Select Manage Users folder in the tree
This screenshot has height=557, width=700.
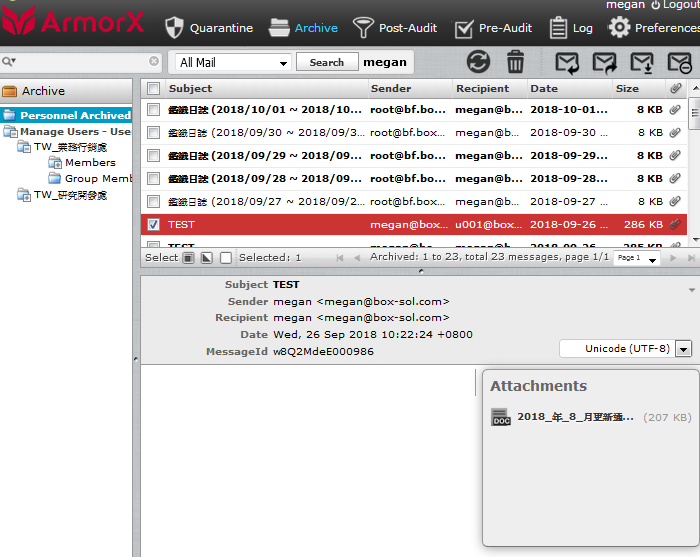[67, 132]
